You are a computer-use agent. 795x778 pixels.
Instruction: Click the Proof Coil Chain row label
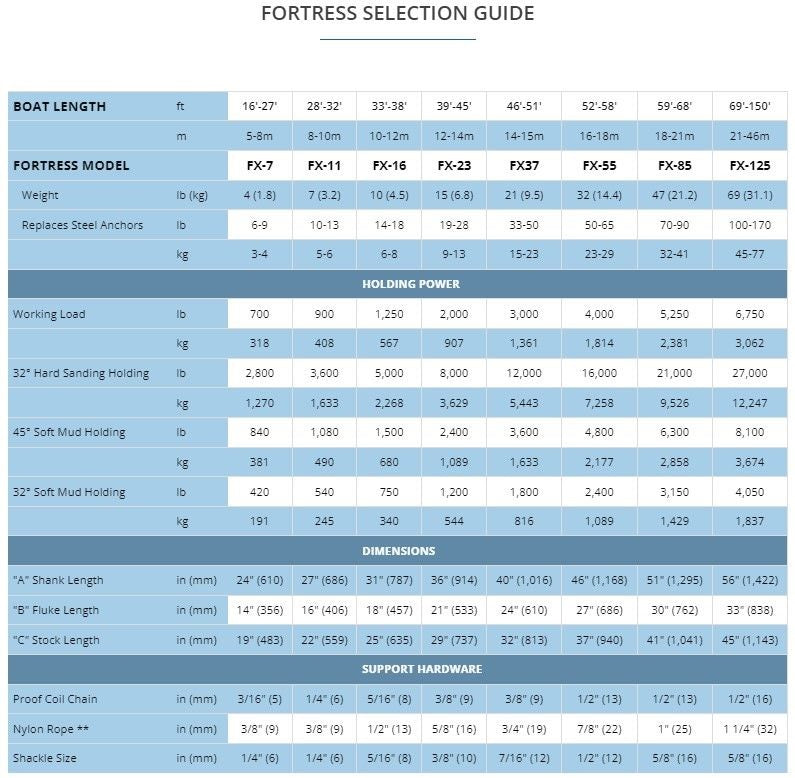click(55, 699)
